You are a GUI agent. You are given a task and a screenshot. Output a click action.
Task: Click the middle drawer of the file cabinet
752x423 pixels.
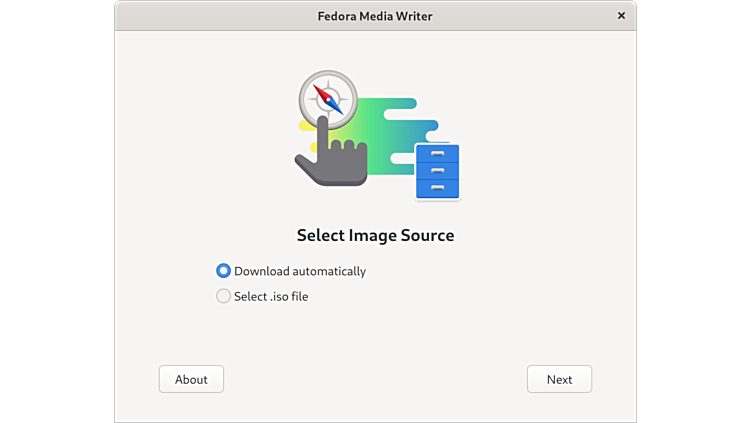click(437, 171)
